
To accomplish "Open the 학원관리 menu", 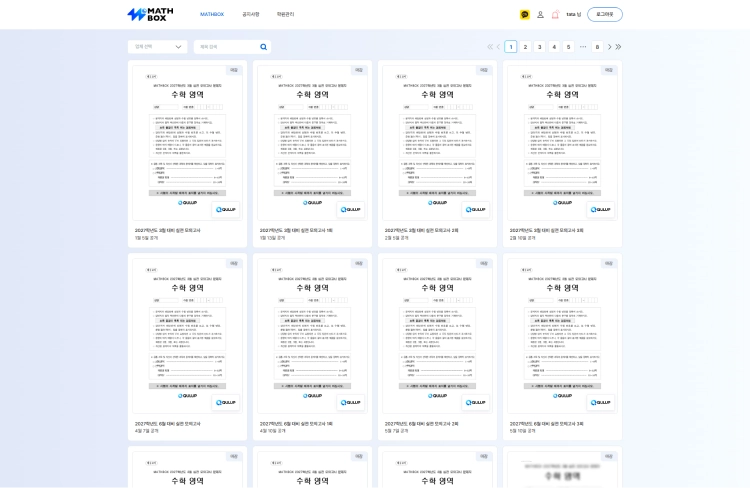I will click(x=286, y=14).
